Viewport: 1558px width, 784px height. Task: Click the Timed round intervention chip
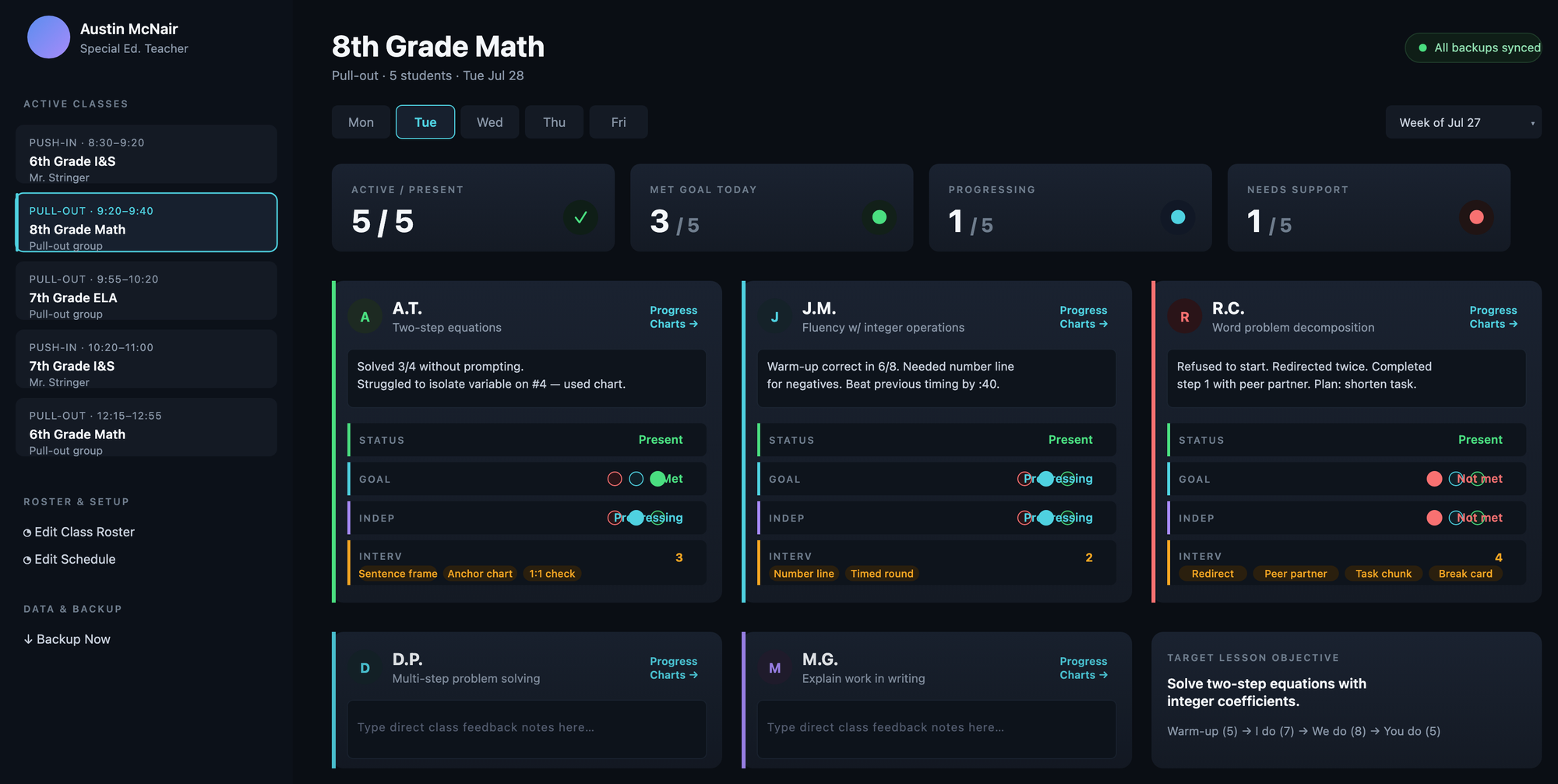click(882, 574)
